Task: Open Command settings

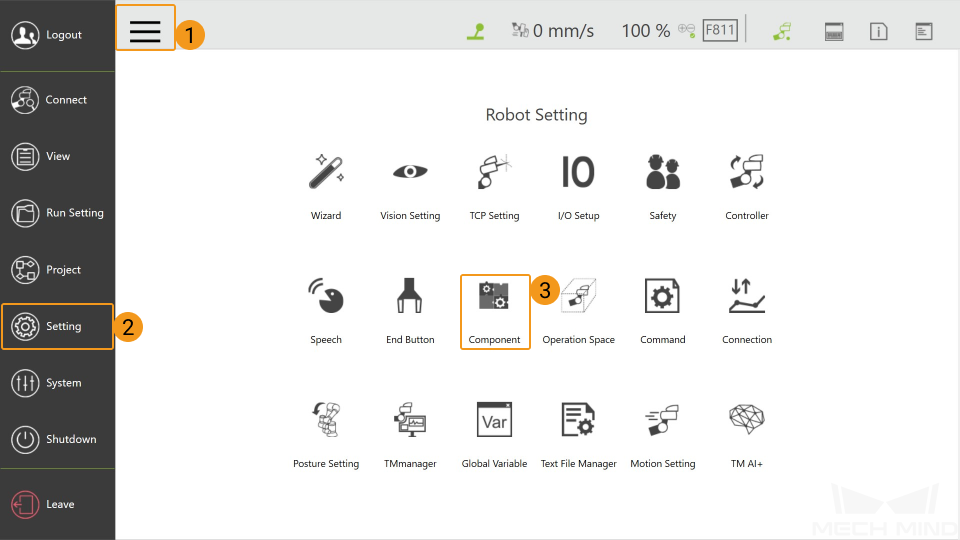Action: tap(662, 312)
